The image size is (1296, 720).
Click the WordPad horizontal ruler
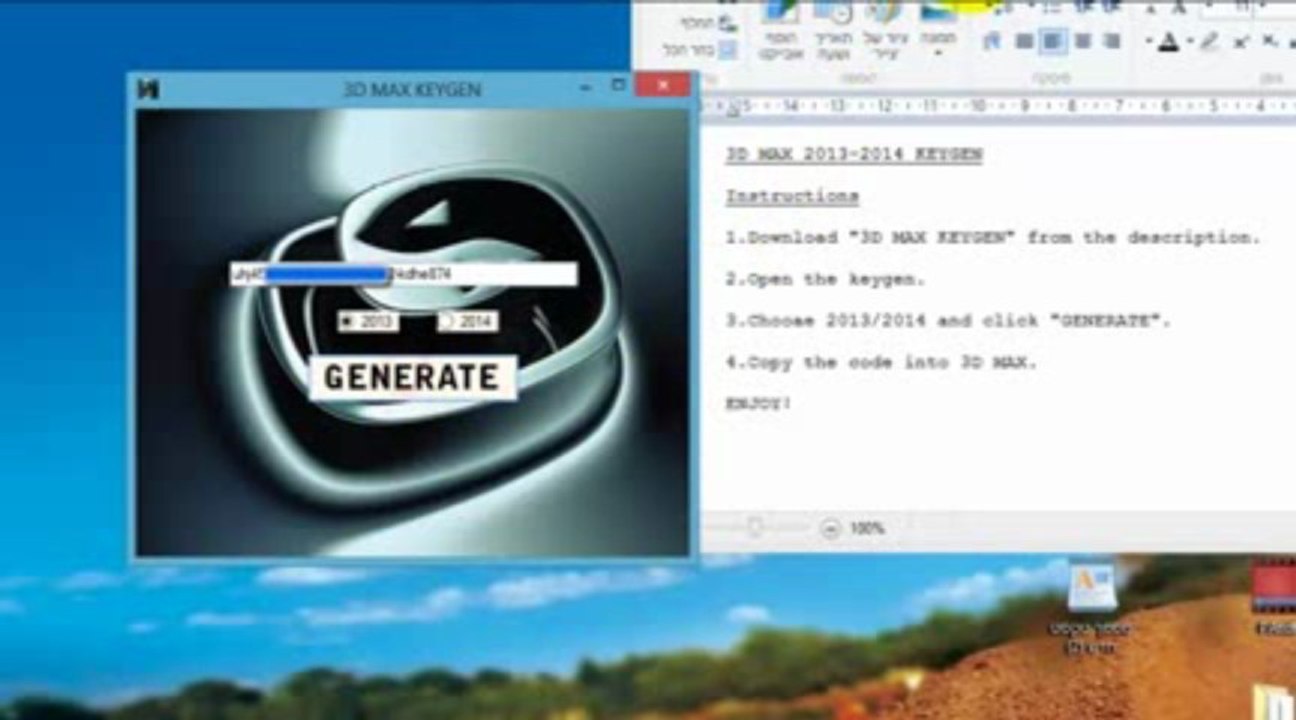997,105
